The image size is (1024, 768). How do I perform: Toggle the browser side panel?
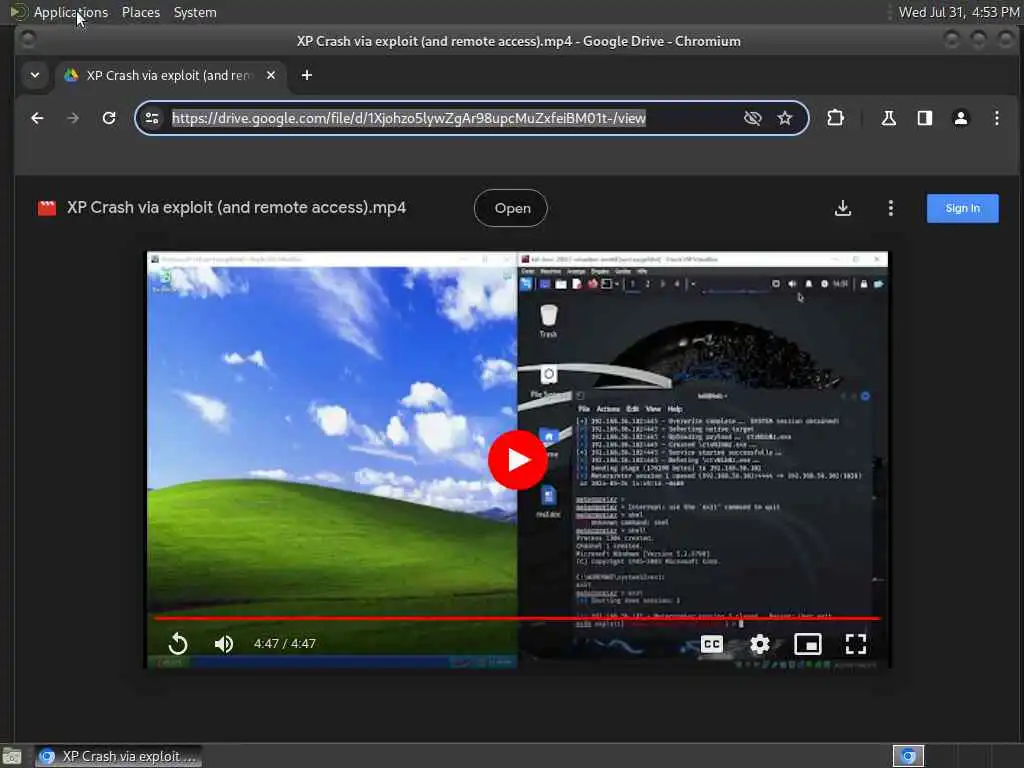pyautogui.click(x=925, y=118)
